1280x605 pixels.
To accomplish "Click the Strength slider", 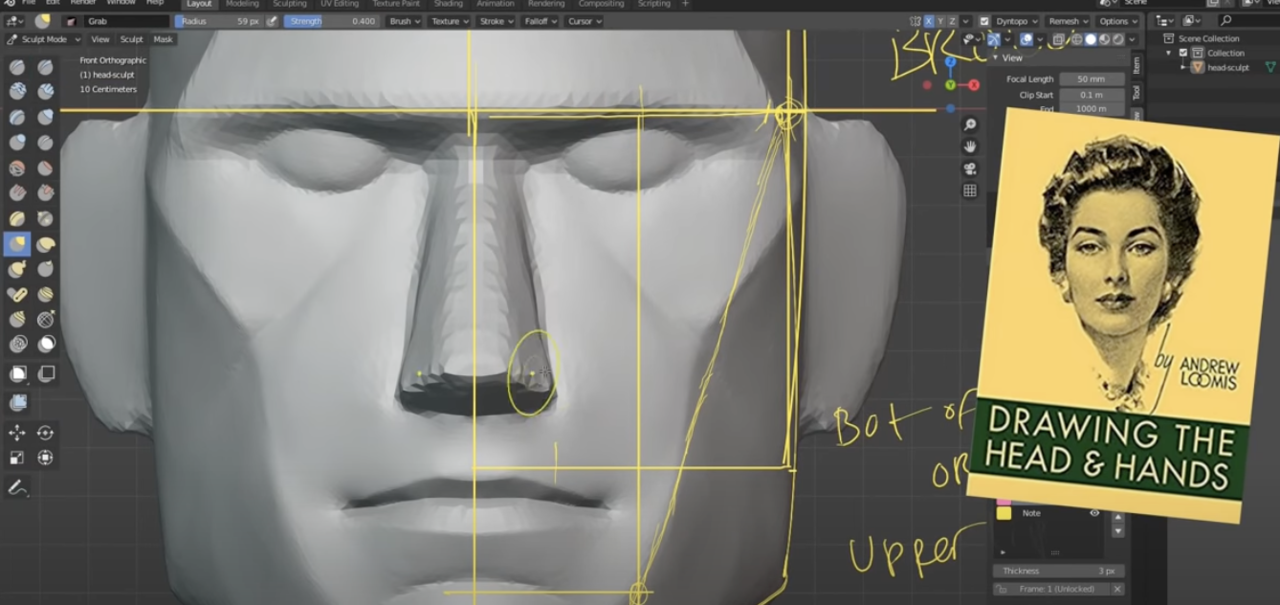I will 332,21.
